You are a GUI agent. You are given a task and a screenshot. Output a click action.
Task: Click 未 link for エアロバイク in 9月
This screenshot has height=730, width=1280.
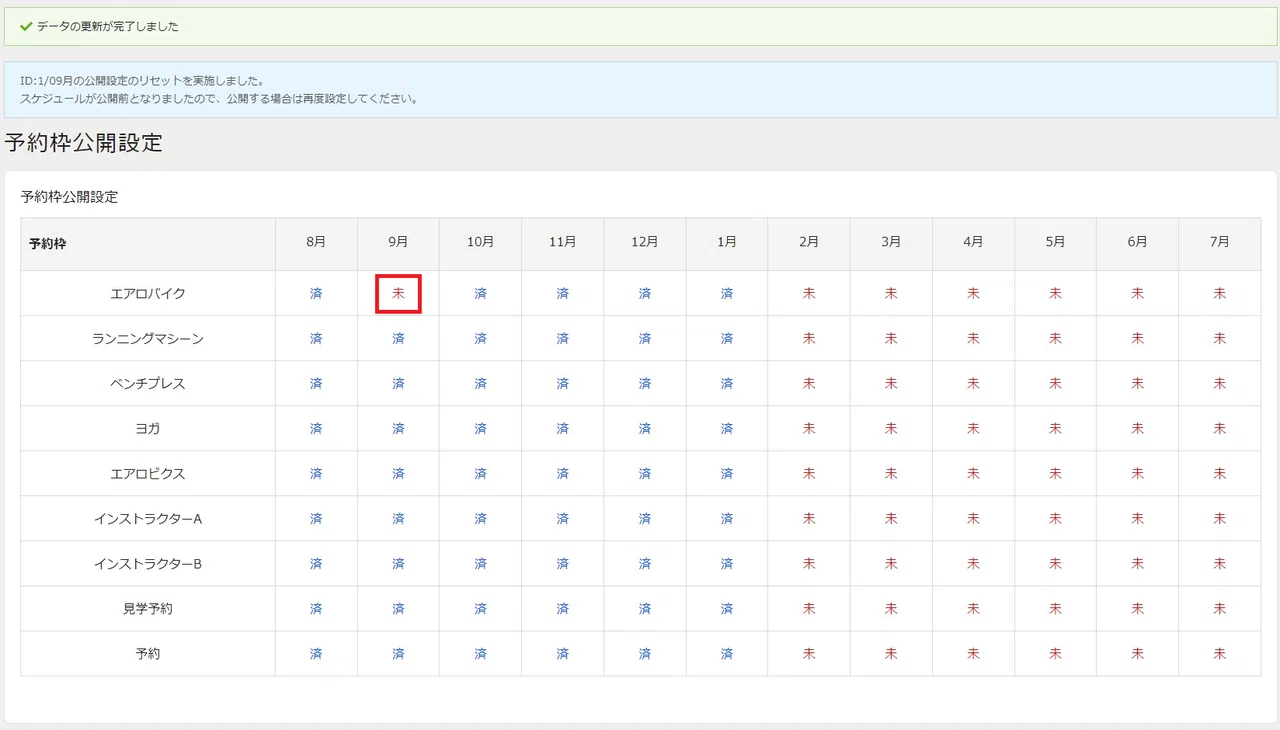click(x=398, y=294)
